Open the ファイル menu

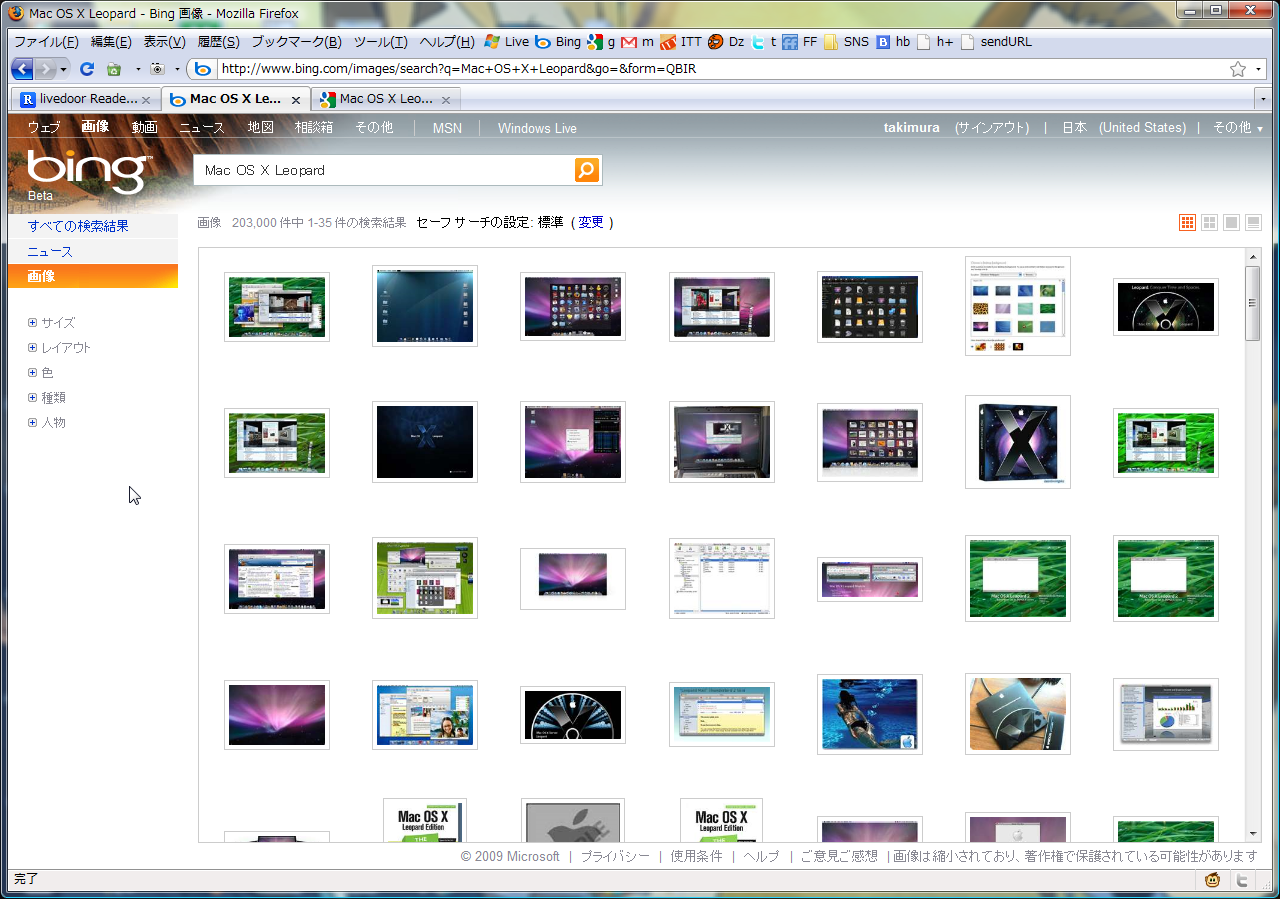click(46, 42)
